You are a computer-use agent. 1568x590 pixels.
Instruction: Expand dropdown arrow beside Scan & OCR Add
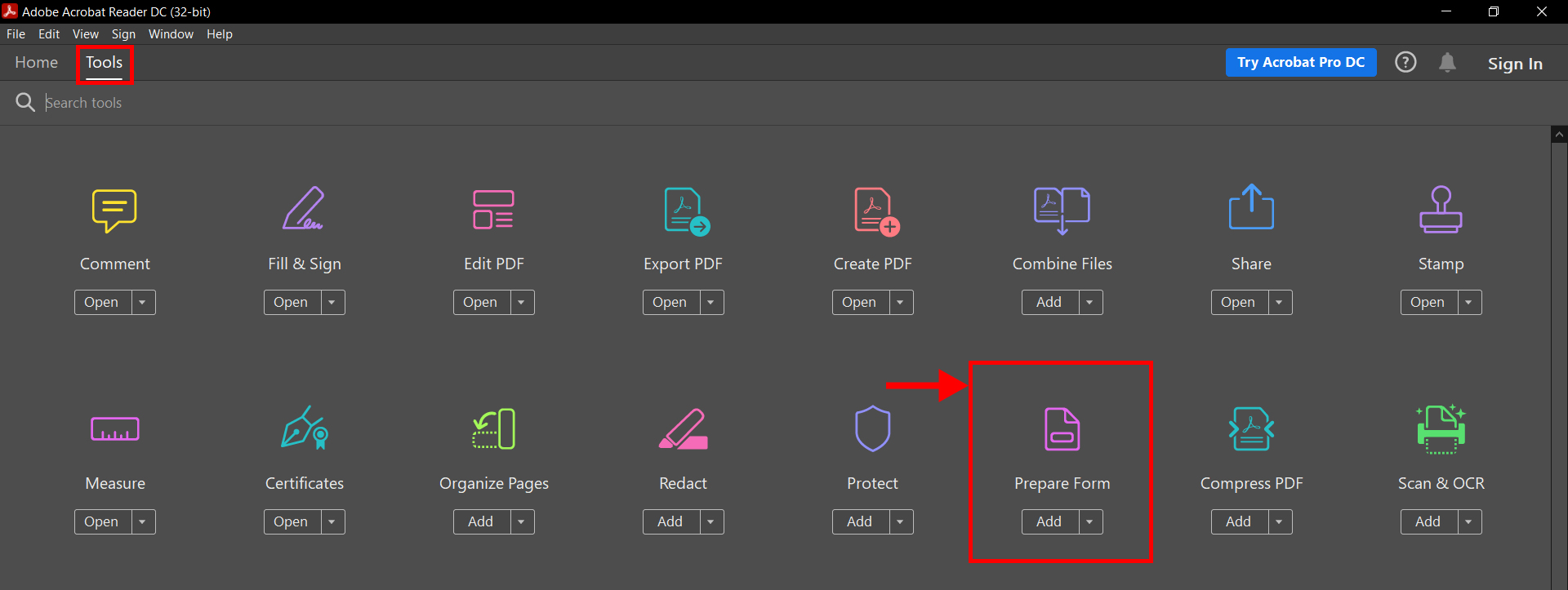1469,521
